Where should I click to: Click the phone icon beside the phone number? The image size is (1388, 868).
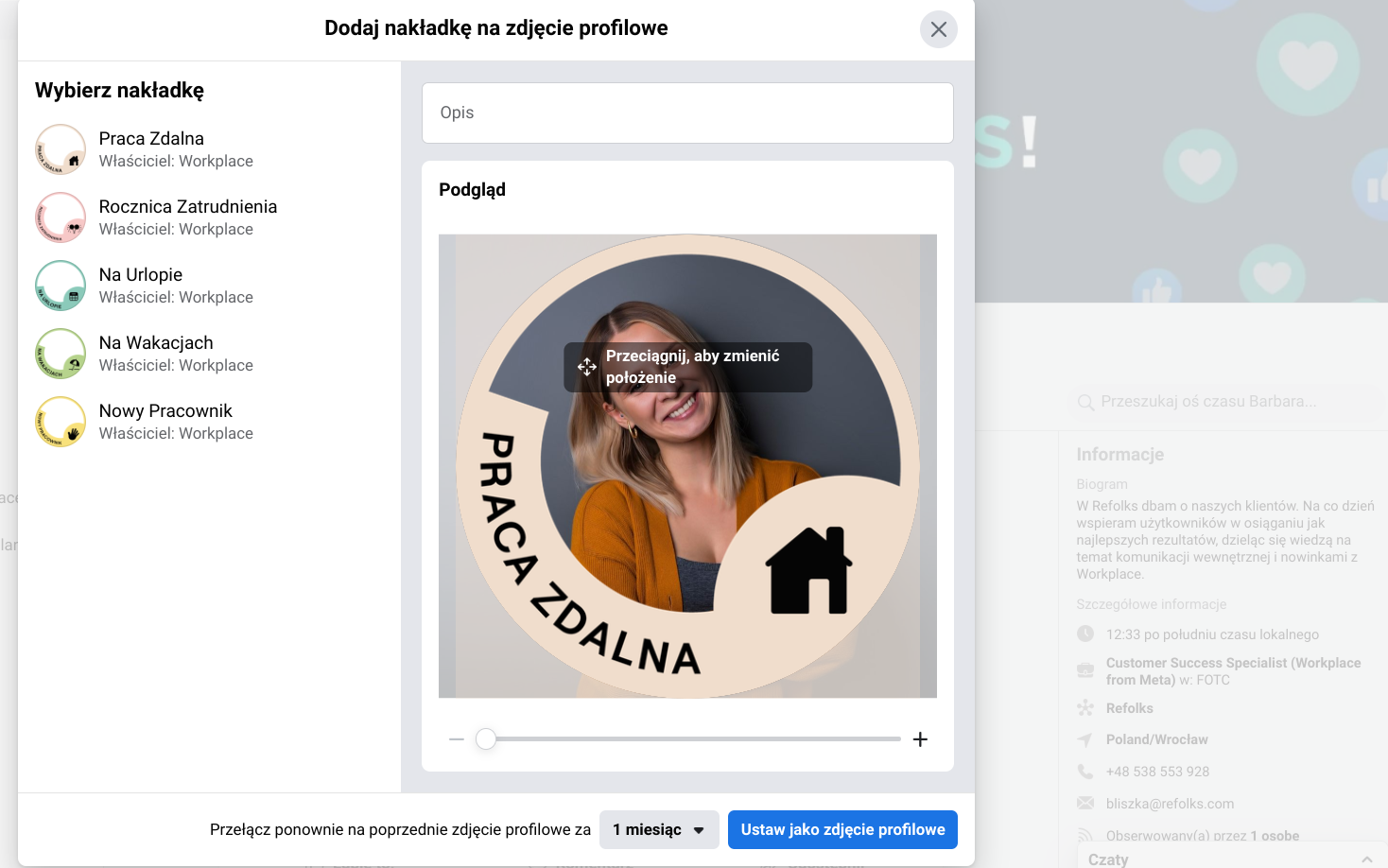(1084, 771)
